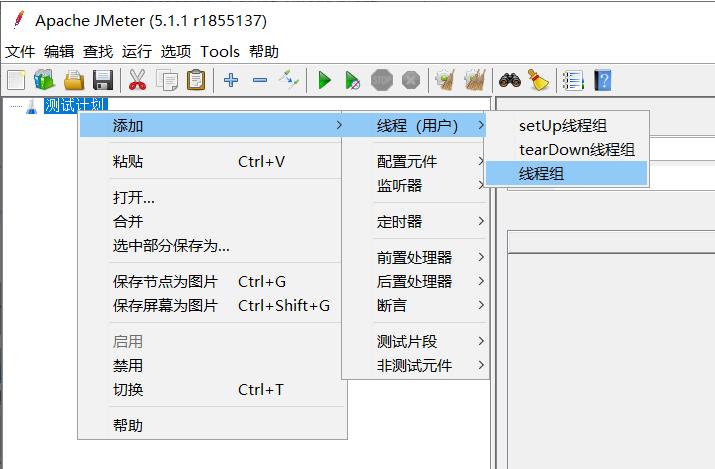Click the green Start run icon
Screen dimensions: 715x469
click(x=324, y=81)
